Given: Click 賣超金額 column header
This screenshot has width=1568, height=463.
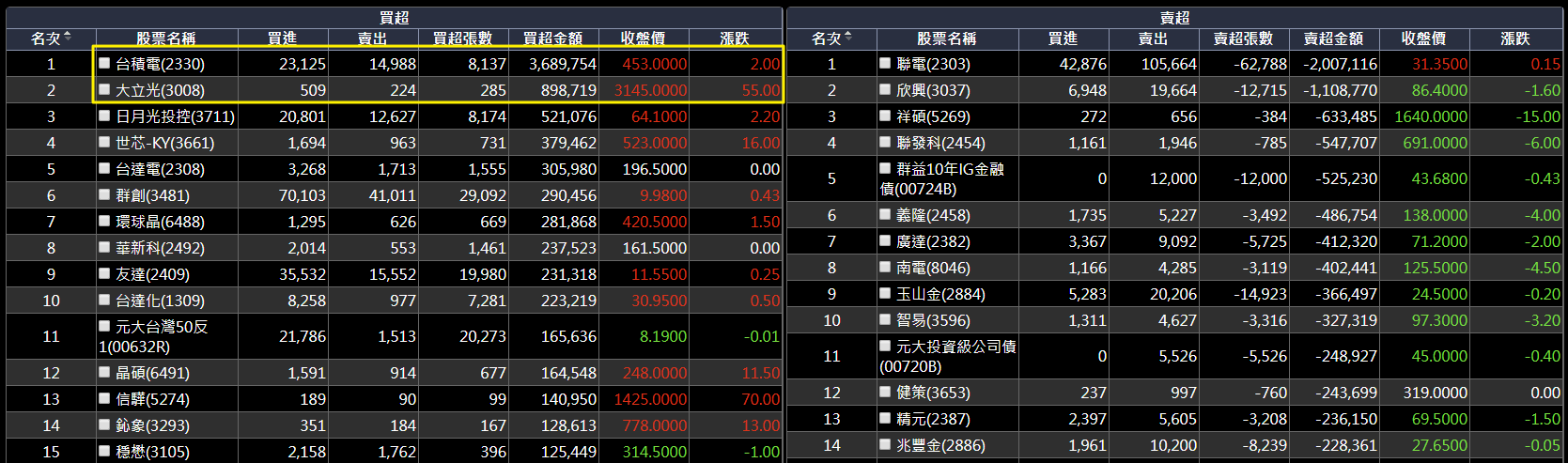Looking at the screenshot, I should click(1333, 39).
